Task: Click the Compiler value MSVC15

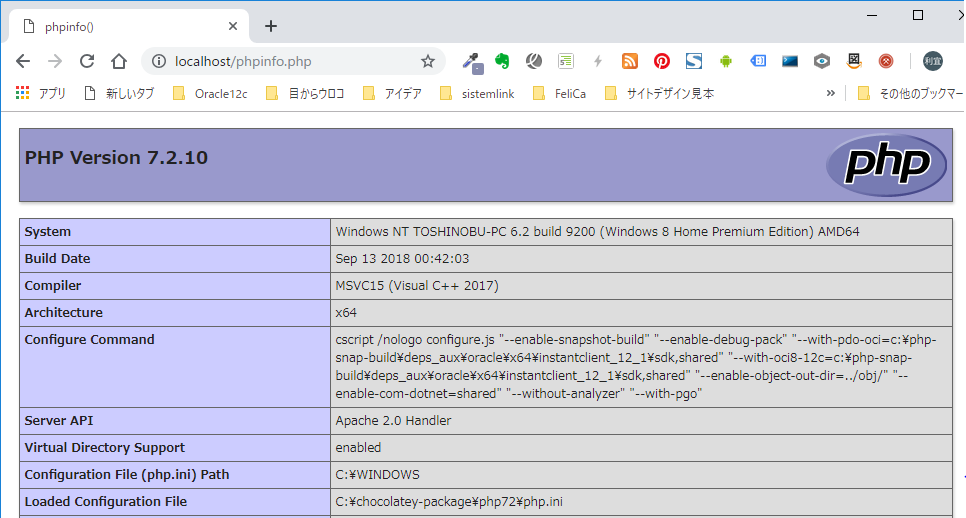Action: click(x=417, y=286)
